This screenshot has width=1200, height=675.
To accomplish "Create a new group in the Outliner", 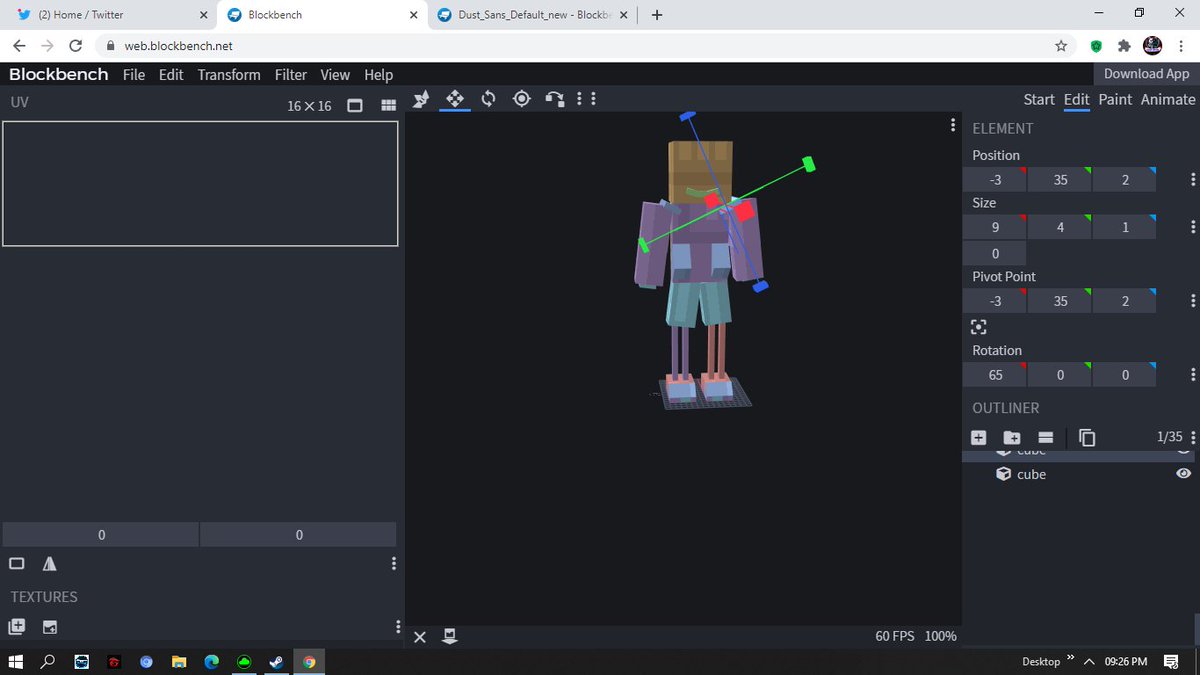I will coord(1012,437).
